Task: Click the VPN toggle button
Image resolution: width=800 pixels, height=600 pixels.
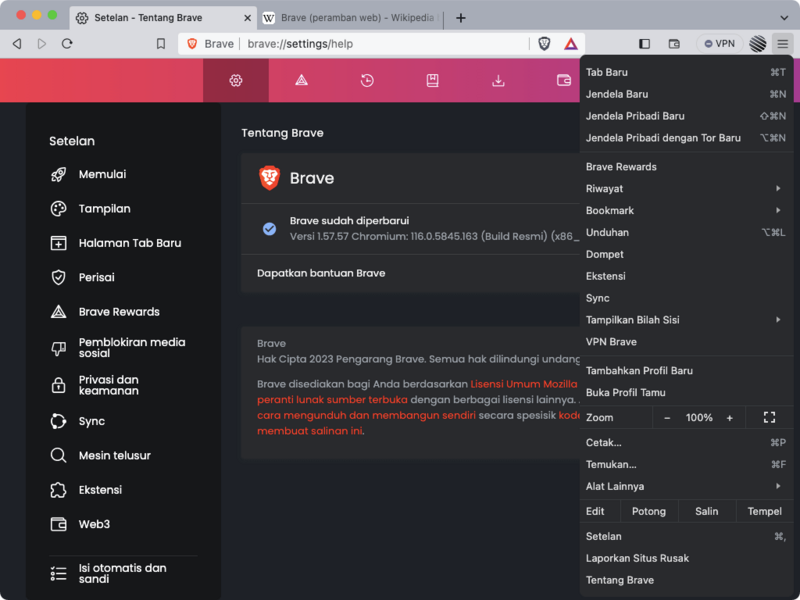Action: 718,44
